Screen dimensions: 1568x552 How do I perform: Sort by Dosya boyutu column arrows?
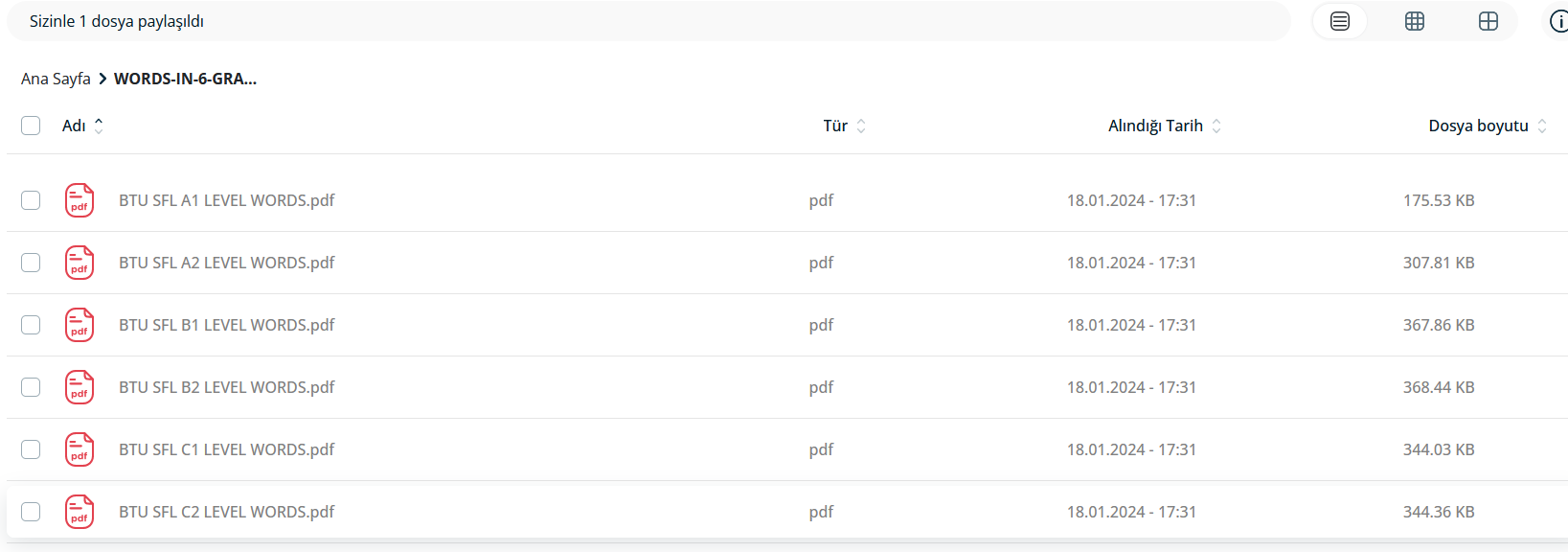(1542, 126)
